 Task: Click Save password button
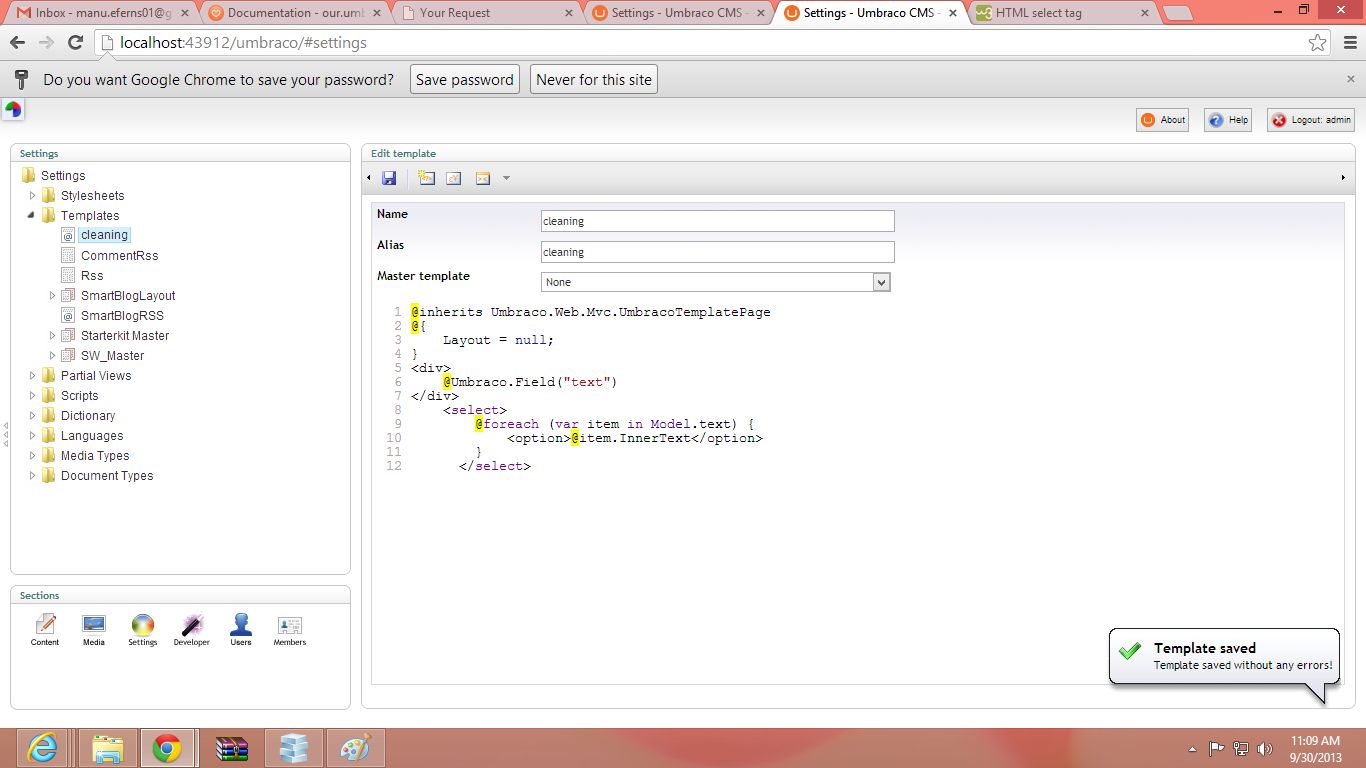[465, 80]
